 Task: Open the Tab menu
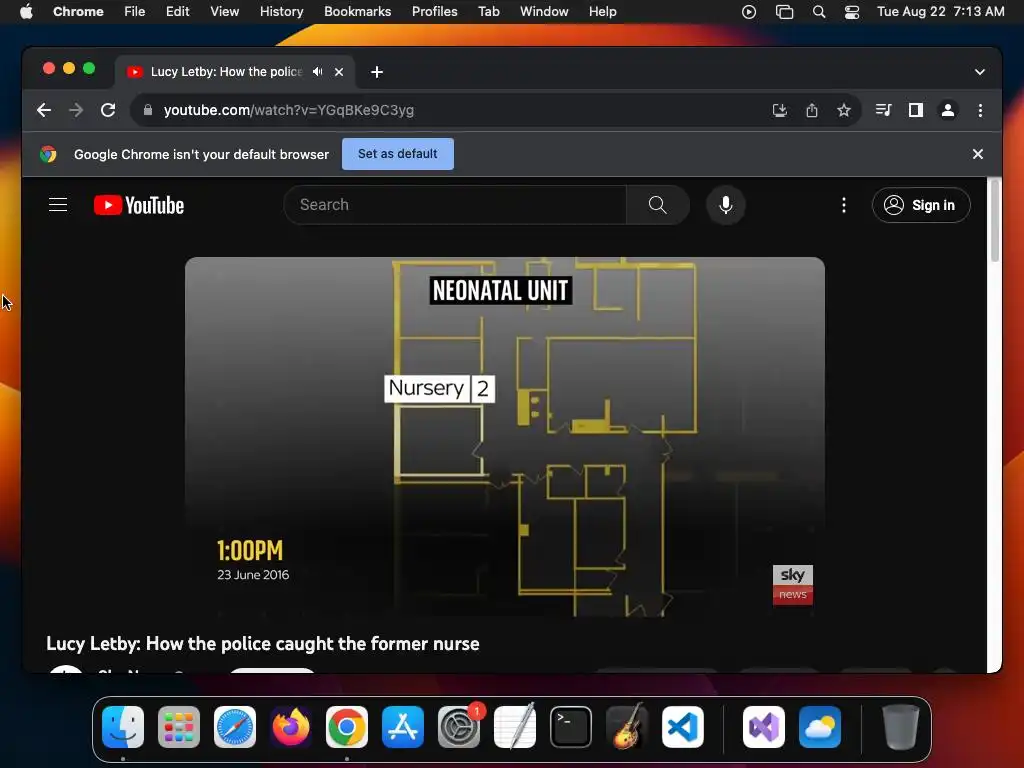coord(489,12)
